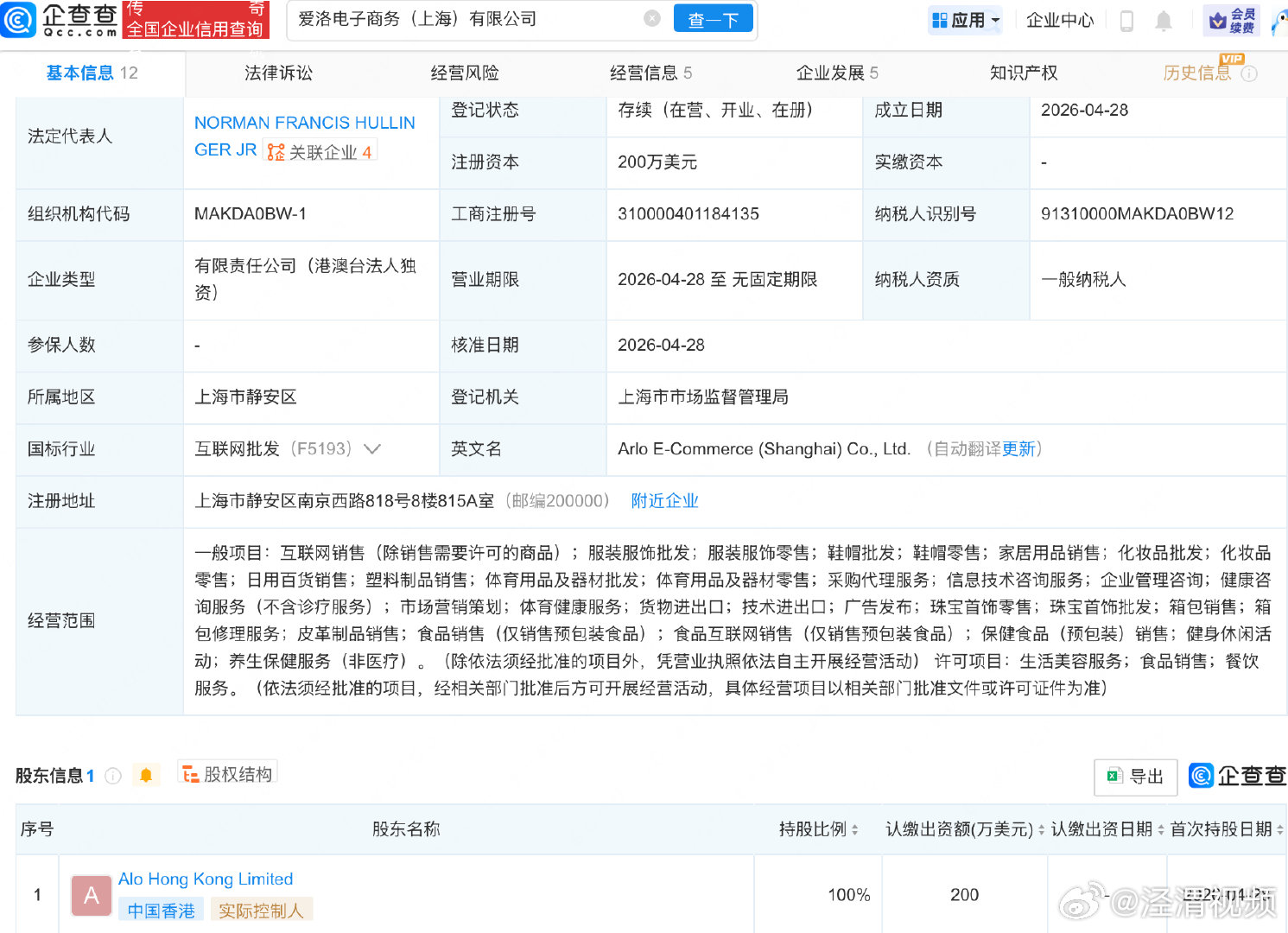Click the A avatar thumbnail
The image size is (1288, 933).
(x=92, y=896)
